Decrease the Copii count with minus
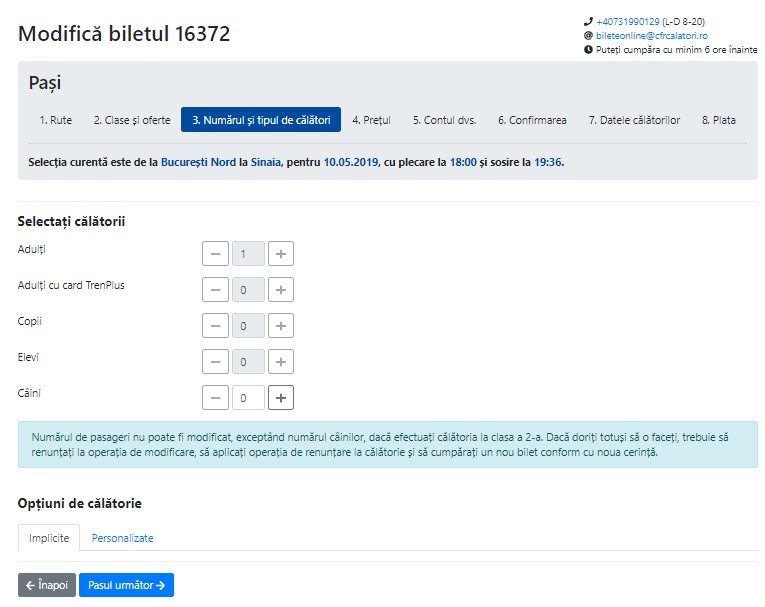765x607 pixels. 215,326
